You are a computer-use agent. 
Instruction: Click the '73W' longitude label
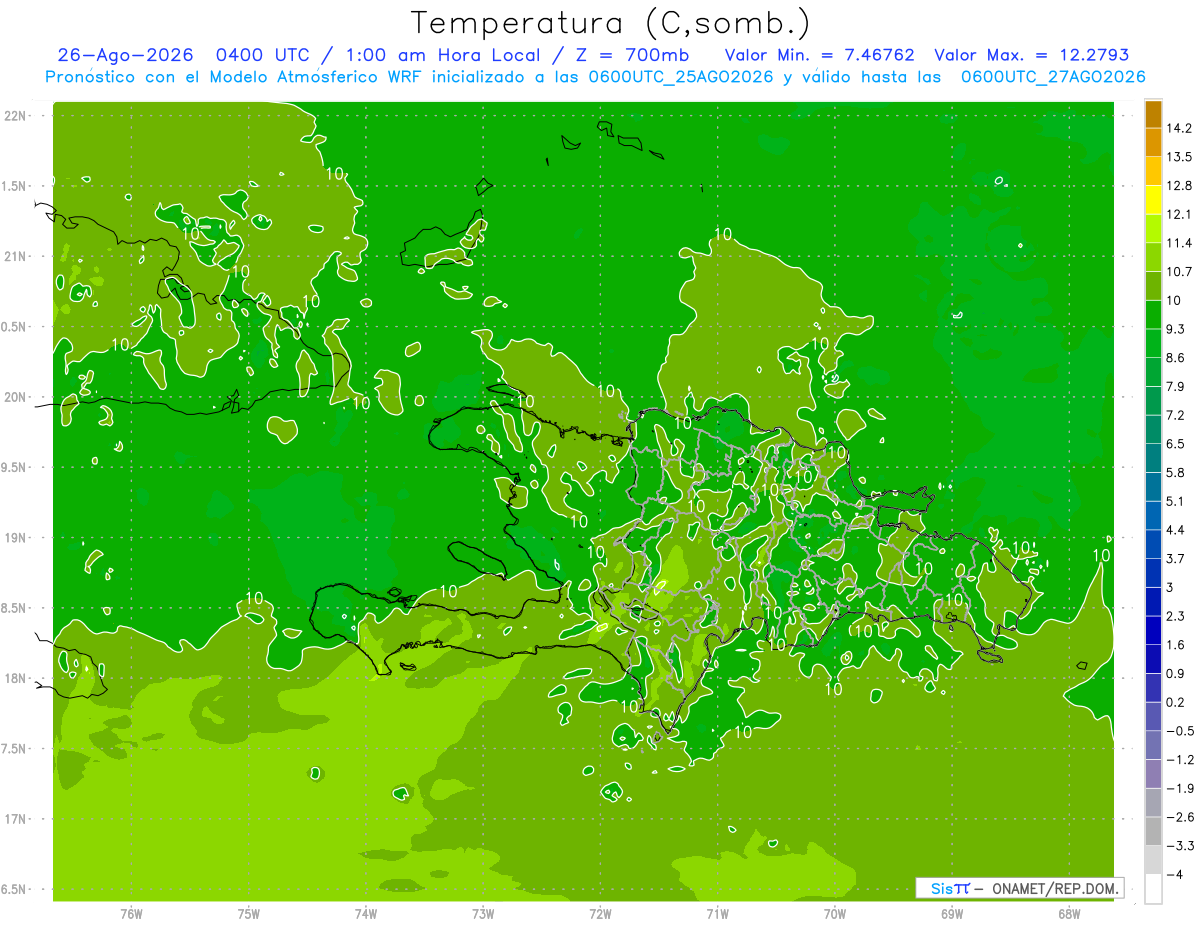pos(482,914)
